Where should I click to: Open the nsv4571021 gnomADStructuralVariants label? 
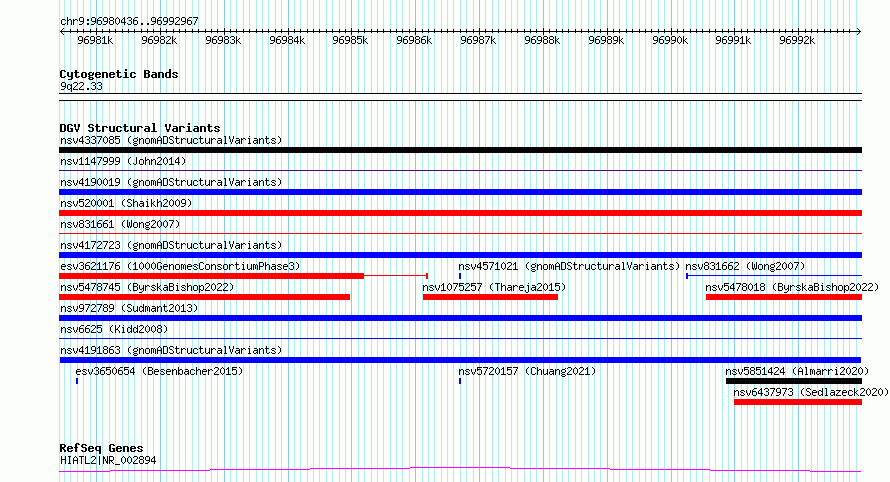[569, 266]
